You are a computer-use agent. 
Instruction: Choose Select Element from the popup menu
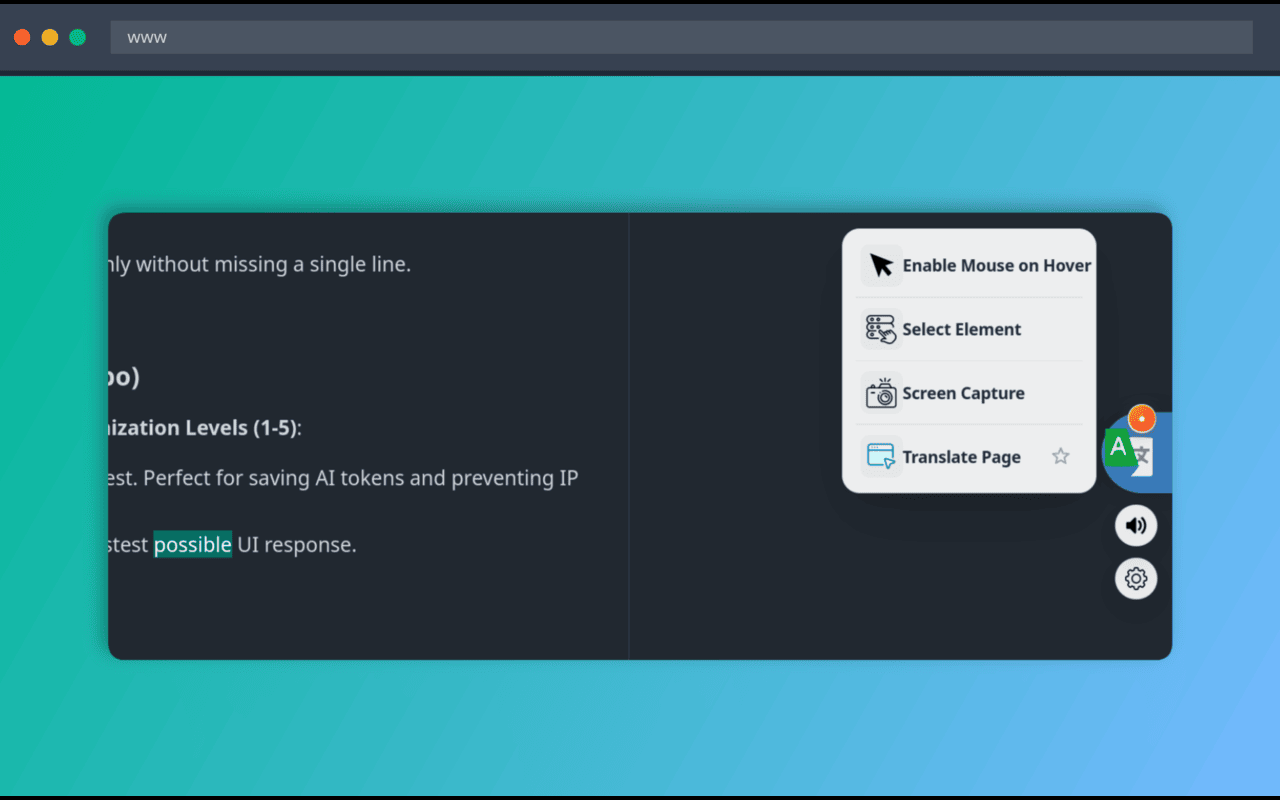point(969,329)
